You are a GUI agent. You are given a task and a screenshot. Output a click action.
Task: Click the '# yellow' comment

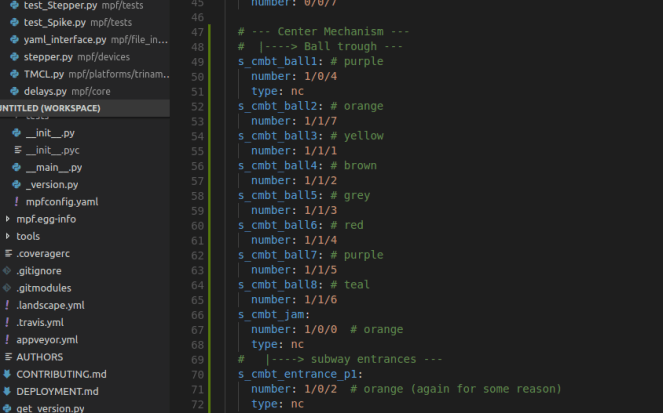(357, 136)
